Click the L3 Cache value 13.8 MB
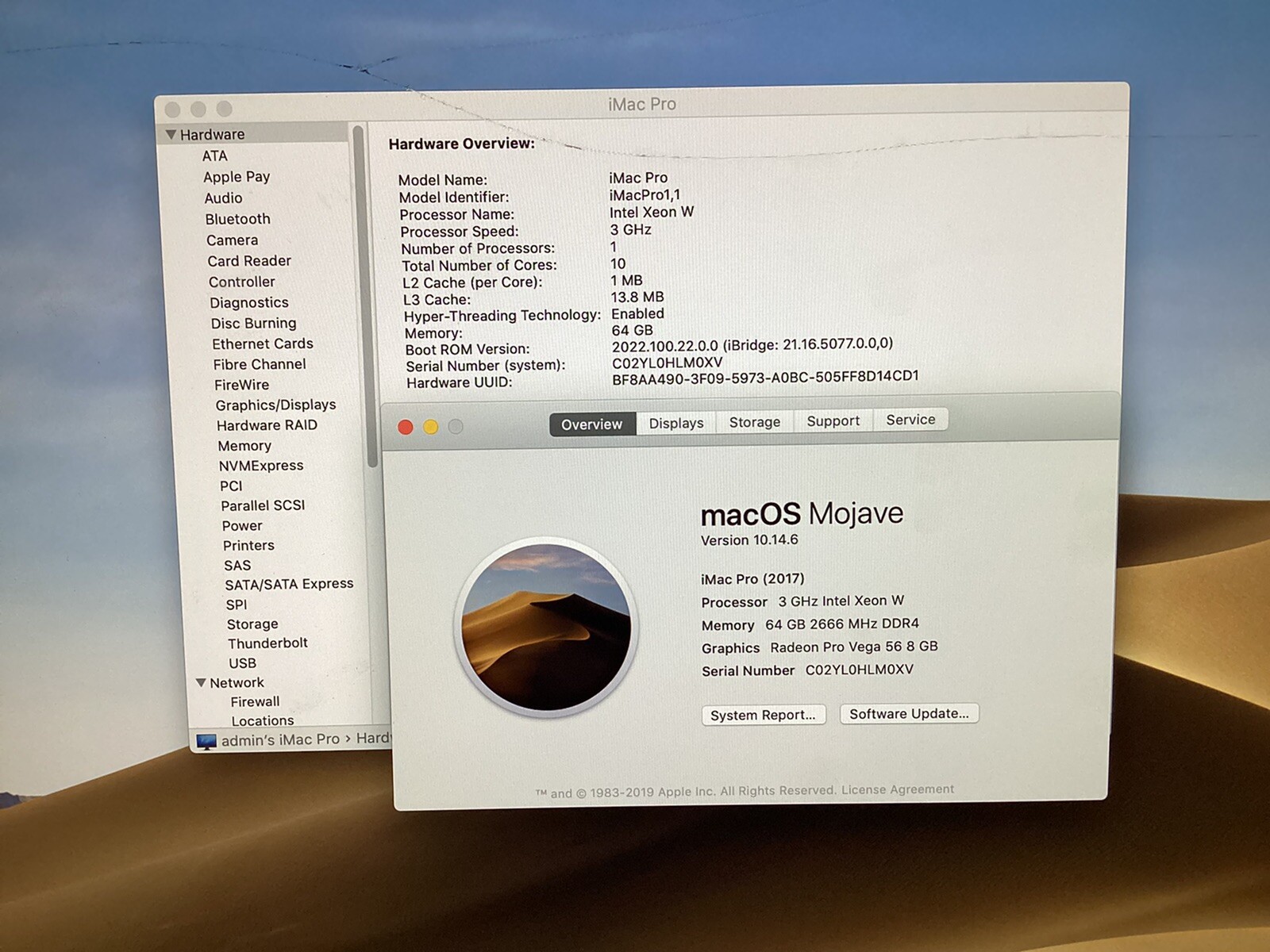 point(637,297)
